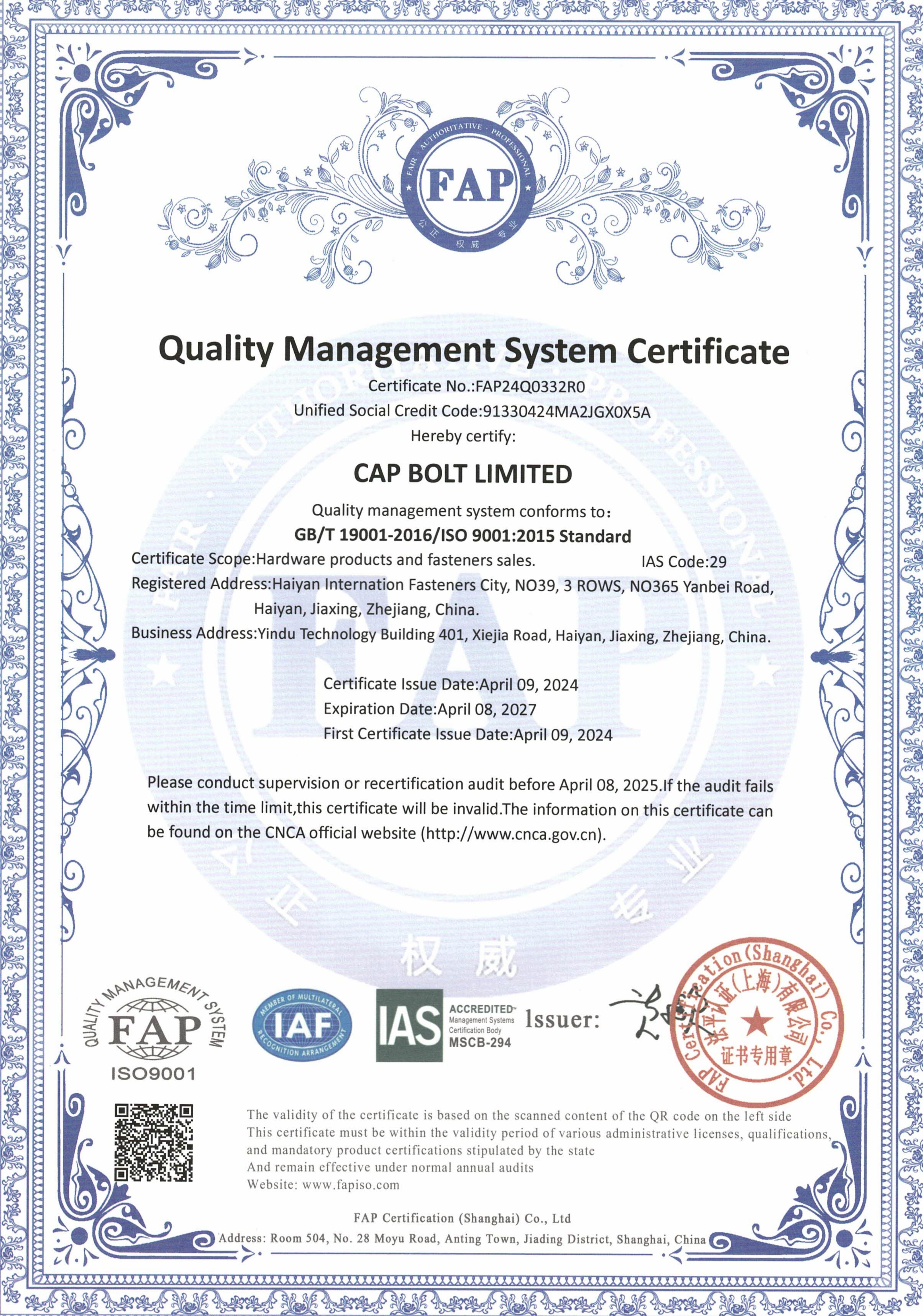Click the Expiration Date April 08, 2027 line
The image size is (923, 1316).
tap(429, 709)
